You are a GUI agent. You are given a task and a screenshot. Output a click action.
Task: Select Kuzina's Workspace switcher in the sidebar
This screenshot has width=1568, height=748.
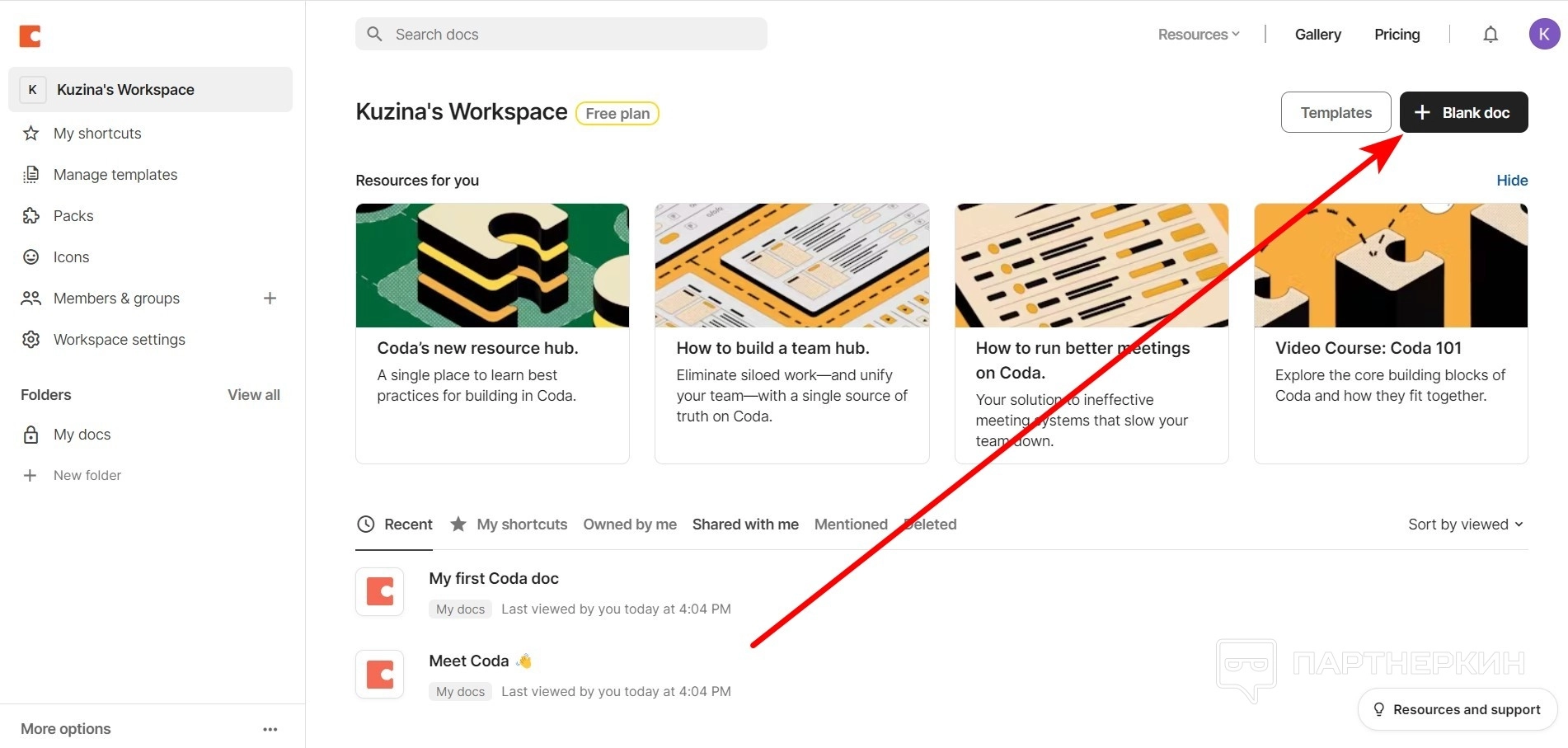150,90
